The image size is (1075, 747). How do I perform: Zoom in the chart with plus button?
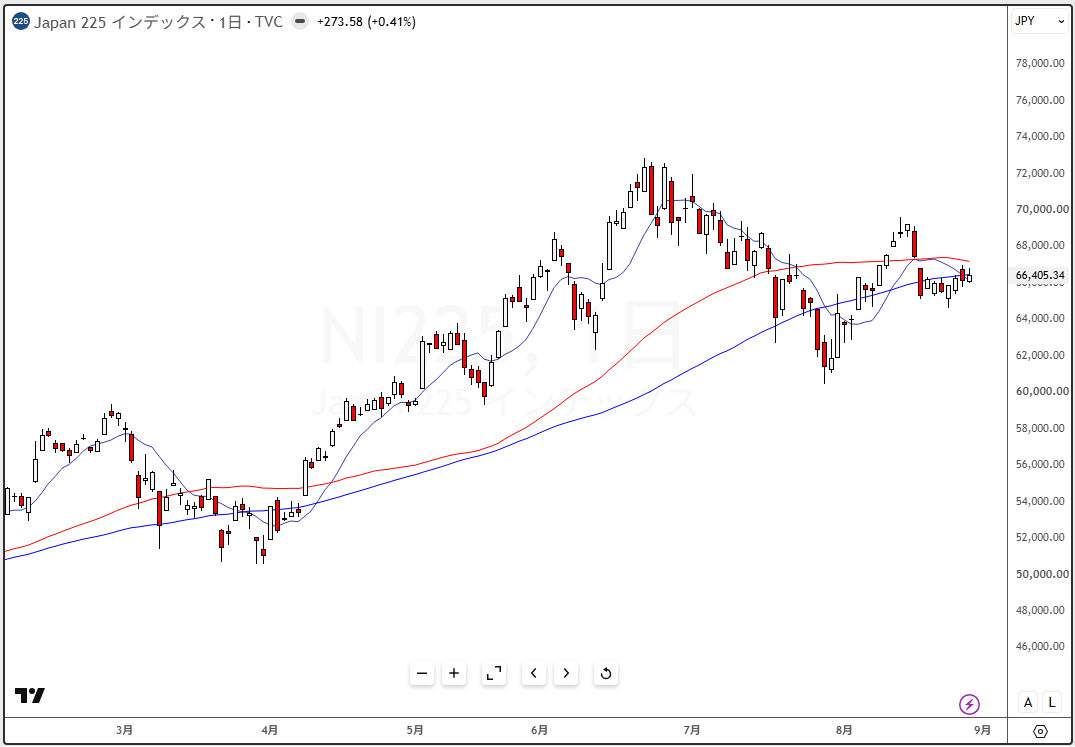454,674
